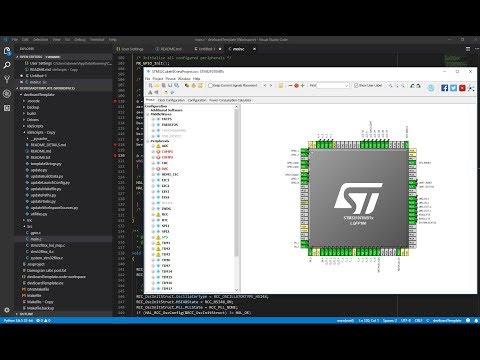
Task: Open the Terminal menu in VS Code
Action: [97, 40]
